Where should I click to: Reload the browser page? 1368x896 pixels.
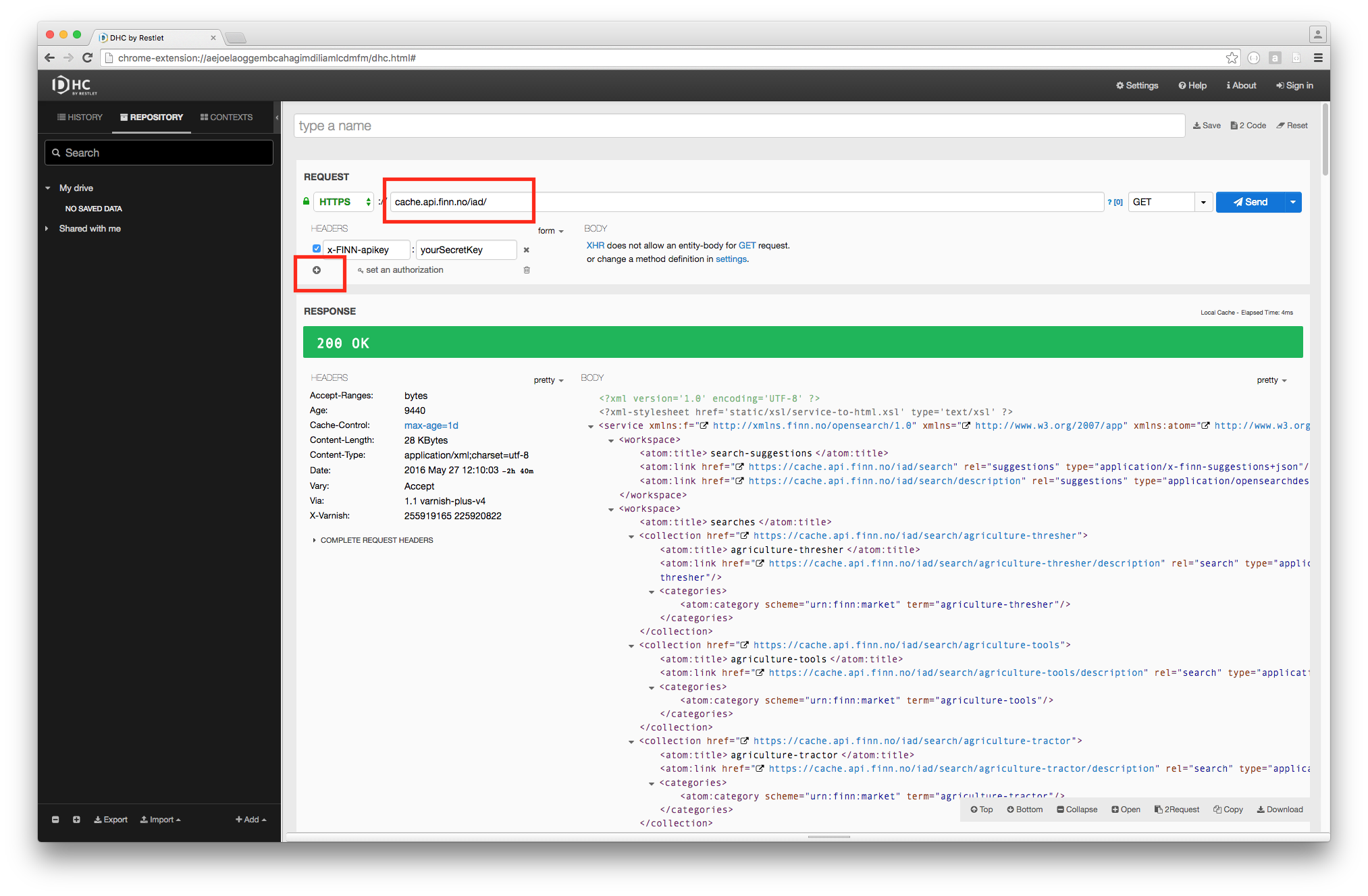point(87,58)
